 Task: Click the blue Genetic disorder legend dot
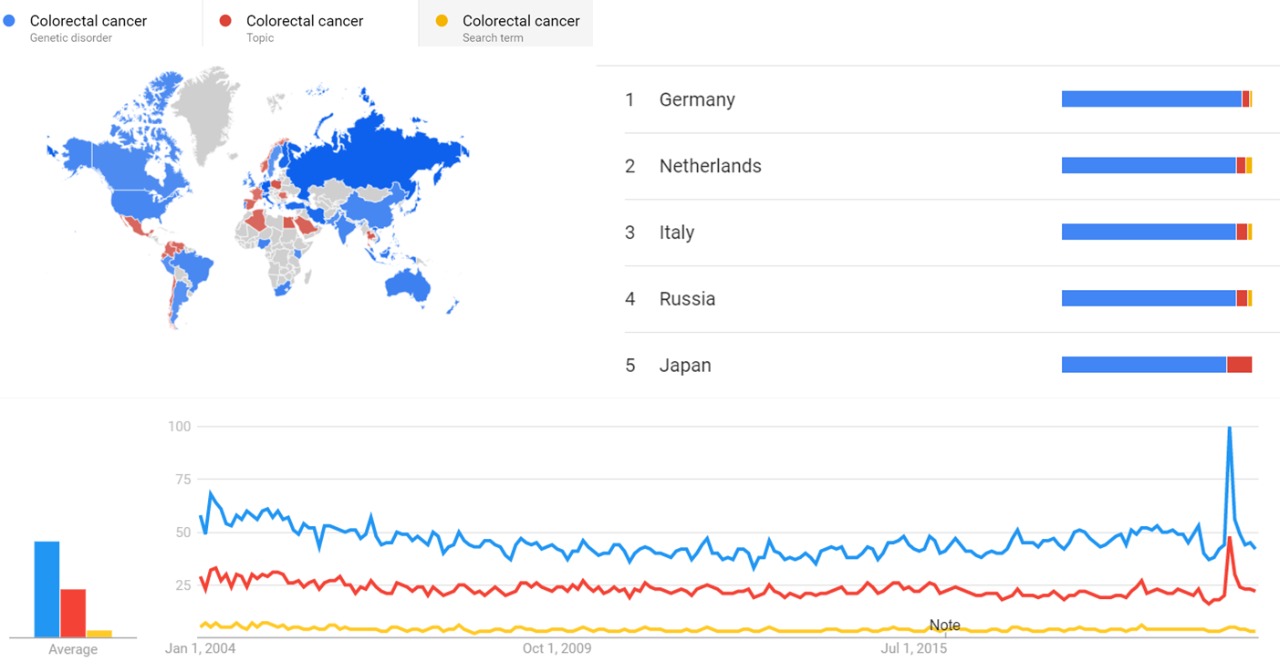click(x=10, y=21)
